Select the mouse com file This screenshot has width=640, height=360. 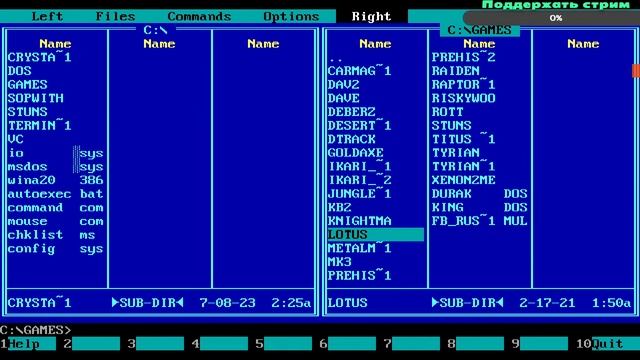click(x=56, y=221)
